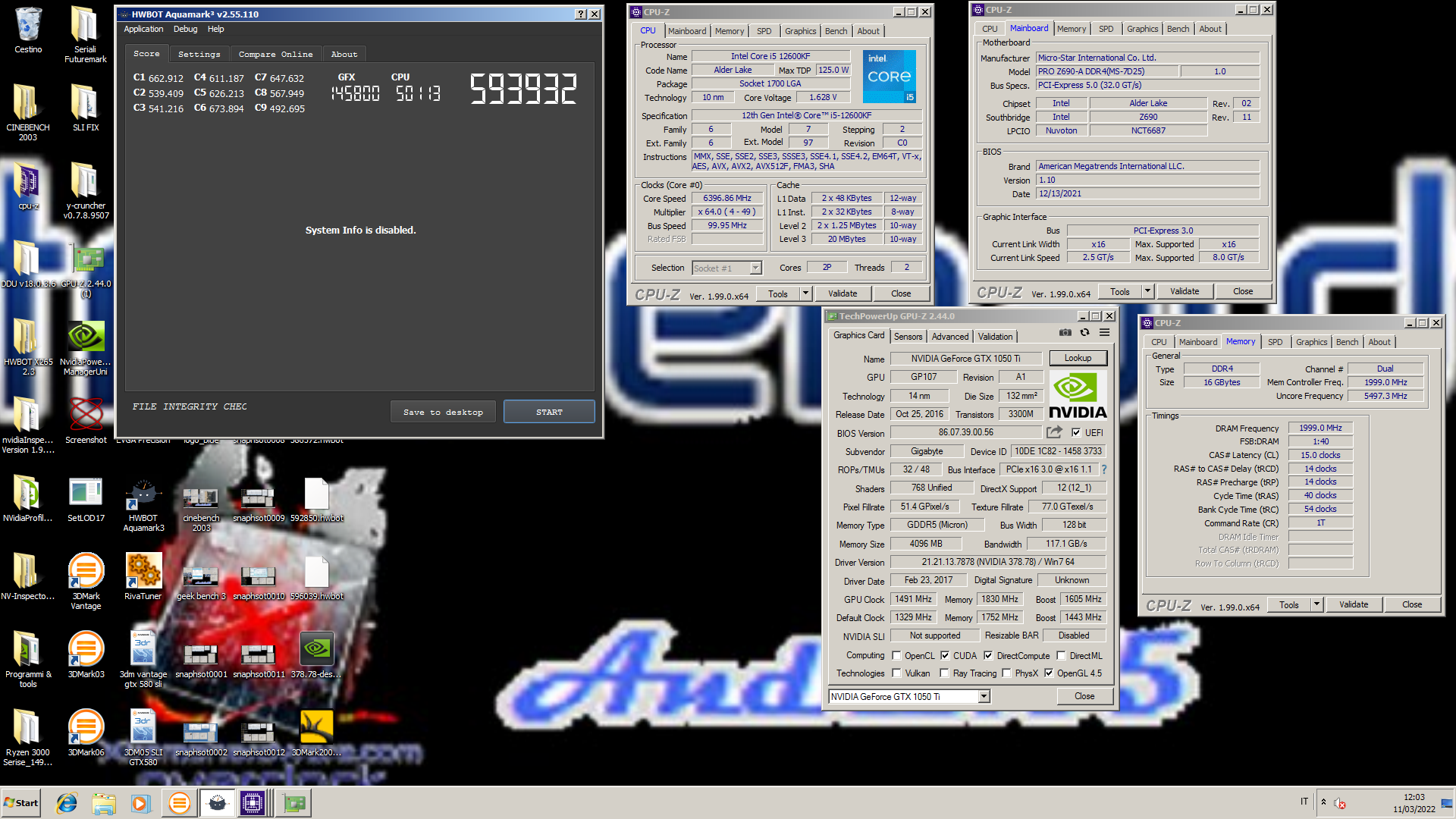Expand the Tools dropdown arrow in CPU-Z Memory window

point(1316,604)
